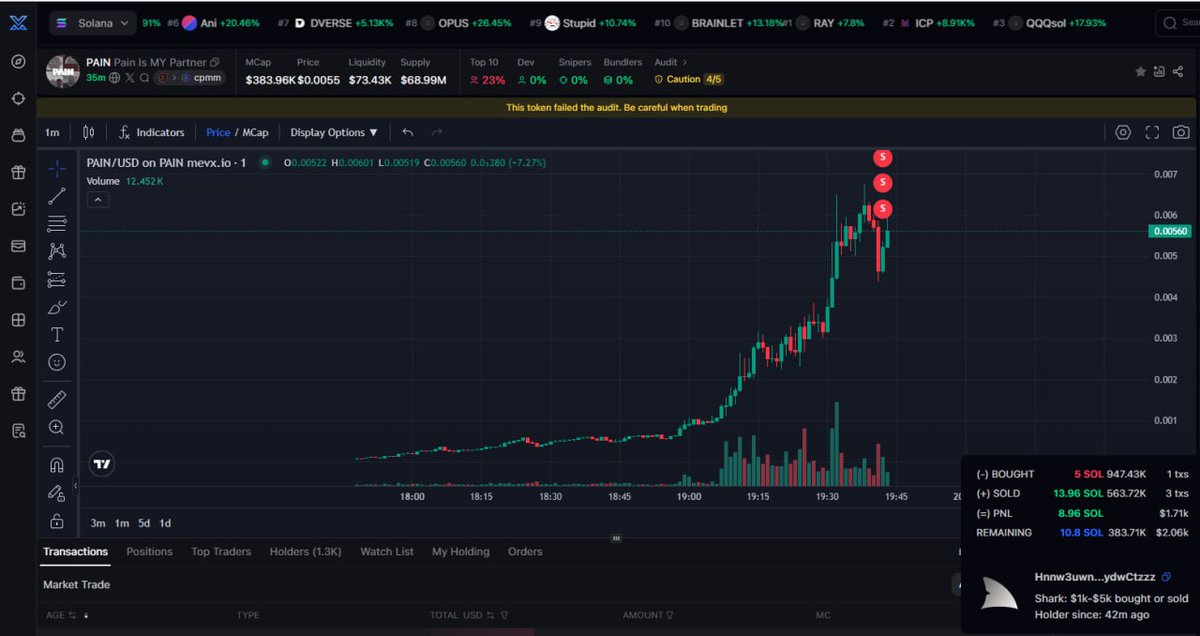Open the token website globe icon
The image size is (1200, 636).
[115, 78]
